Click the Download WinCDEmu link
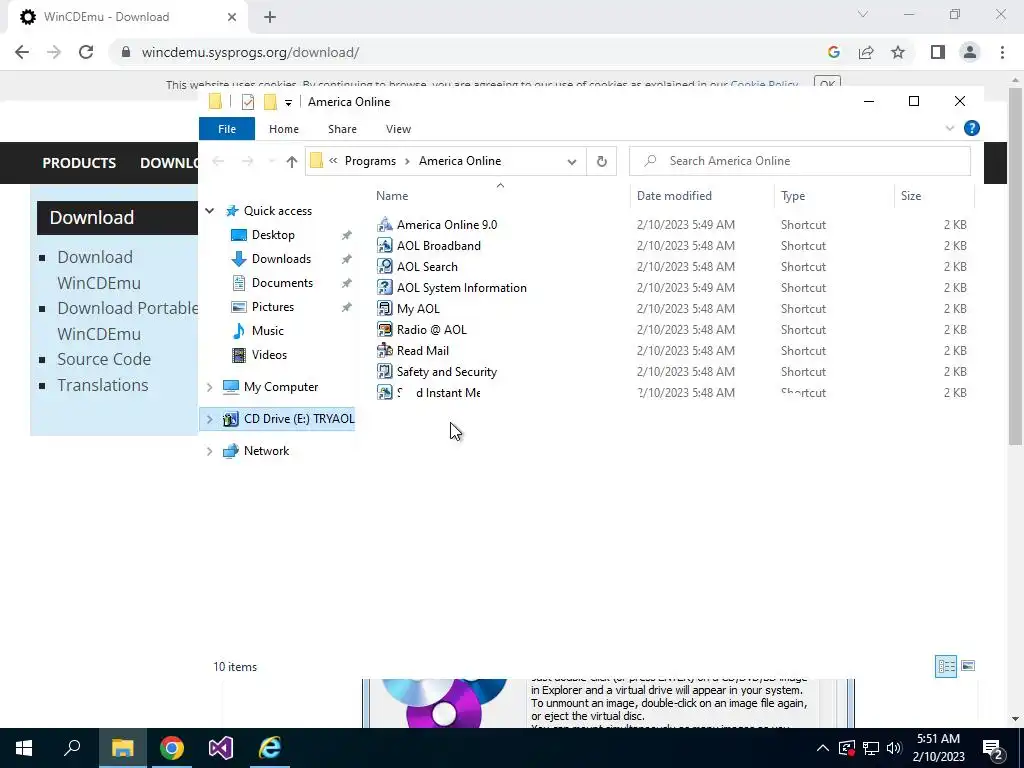Screen dimensions: 1024x768 click(99, 270)
